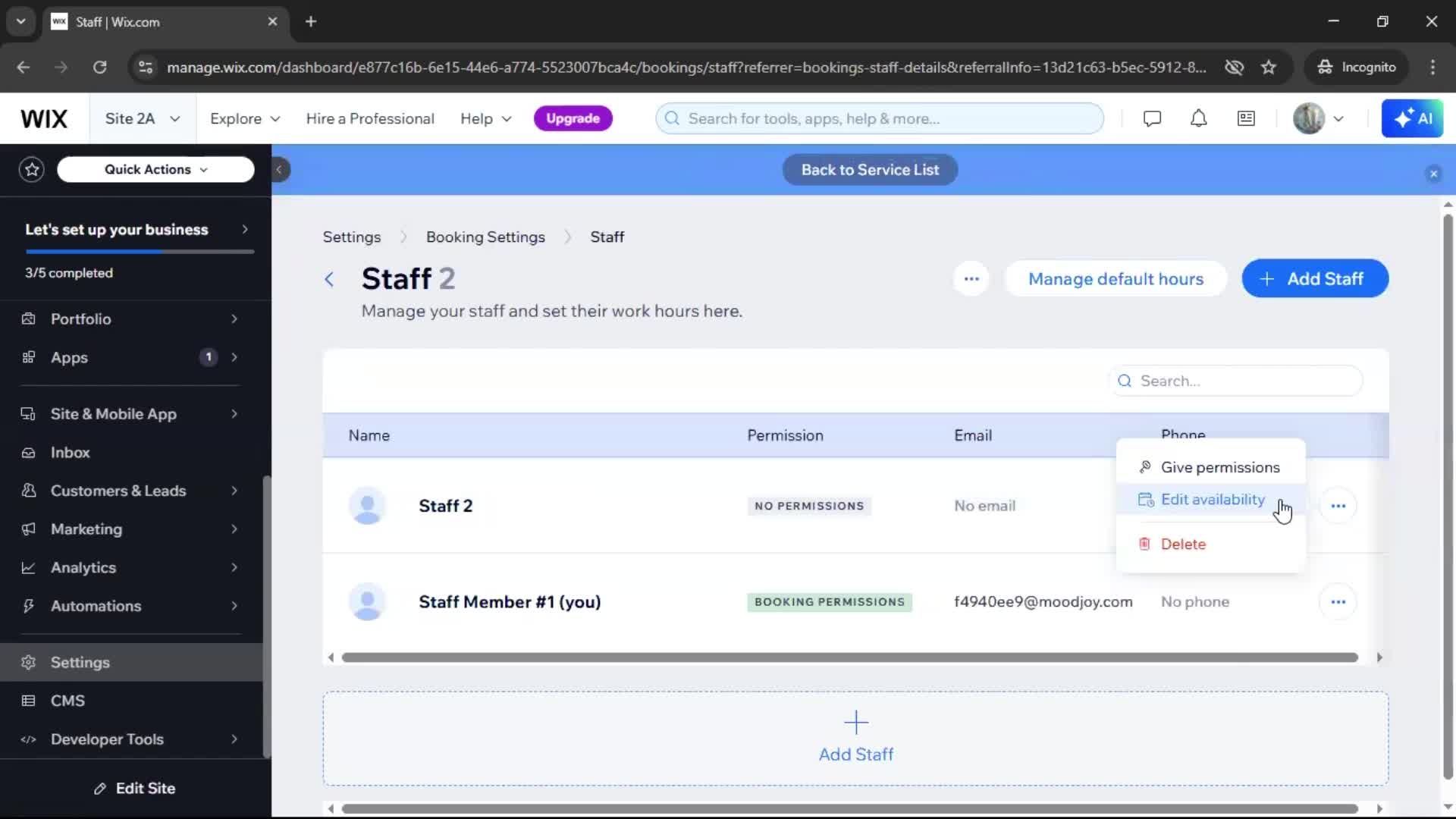Open the Quick Actions dropdown
This screenshot has height=819, width=1456.
155,169
